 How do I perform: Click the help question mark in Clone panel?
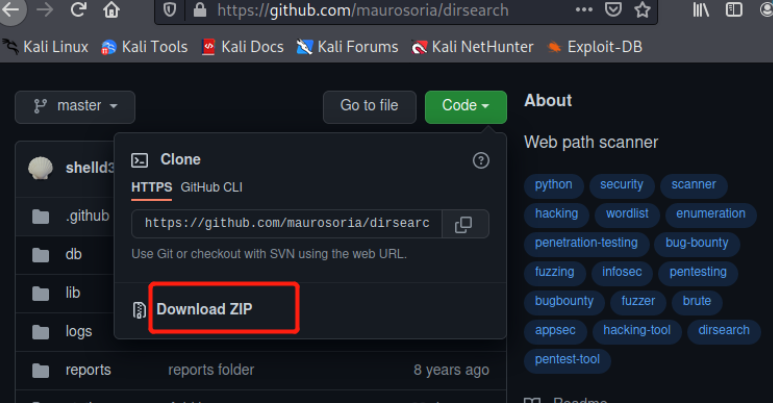(481, 160)
